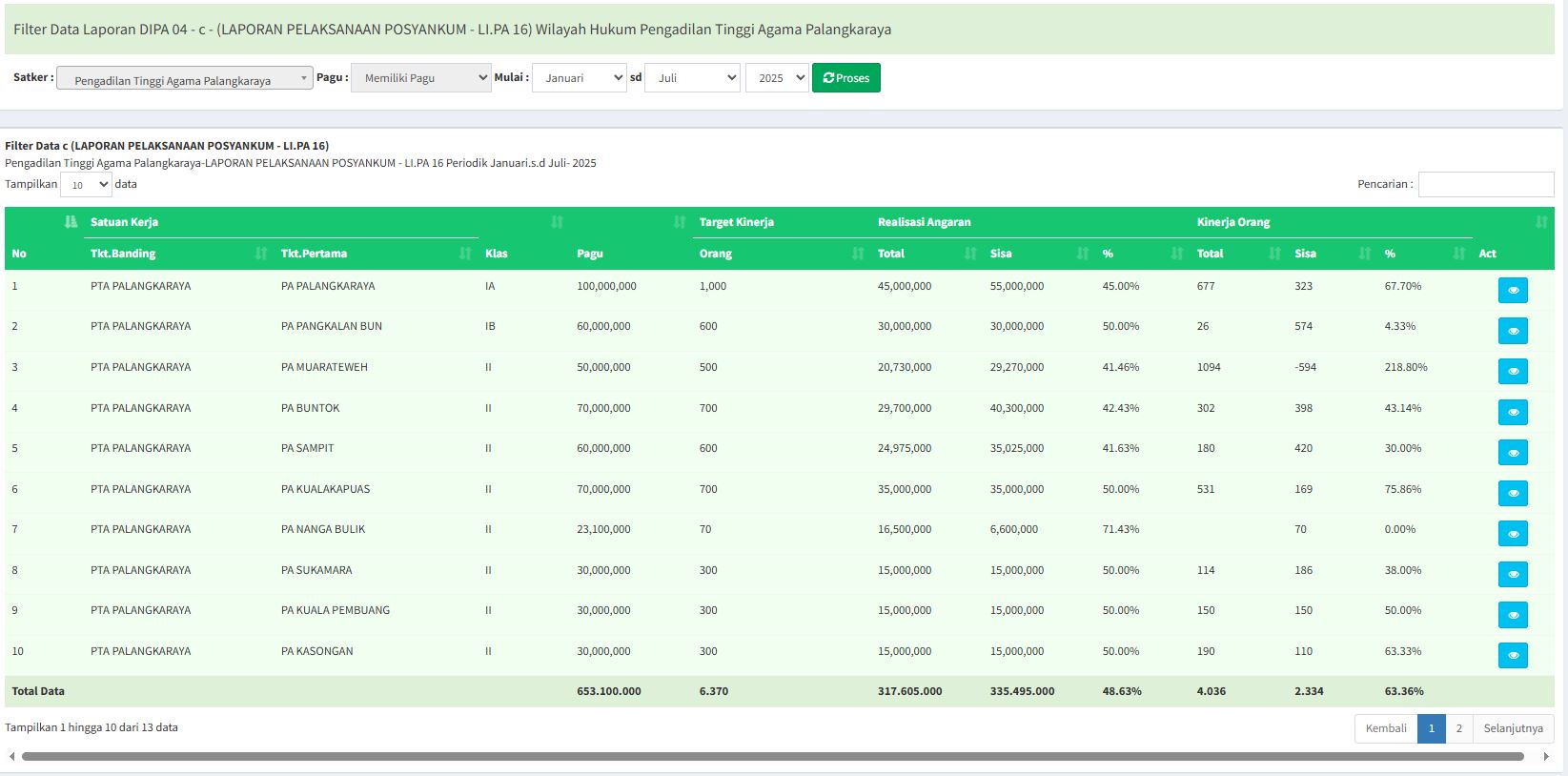Open the end month Juli dropdown

point(692,78)
